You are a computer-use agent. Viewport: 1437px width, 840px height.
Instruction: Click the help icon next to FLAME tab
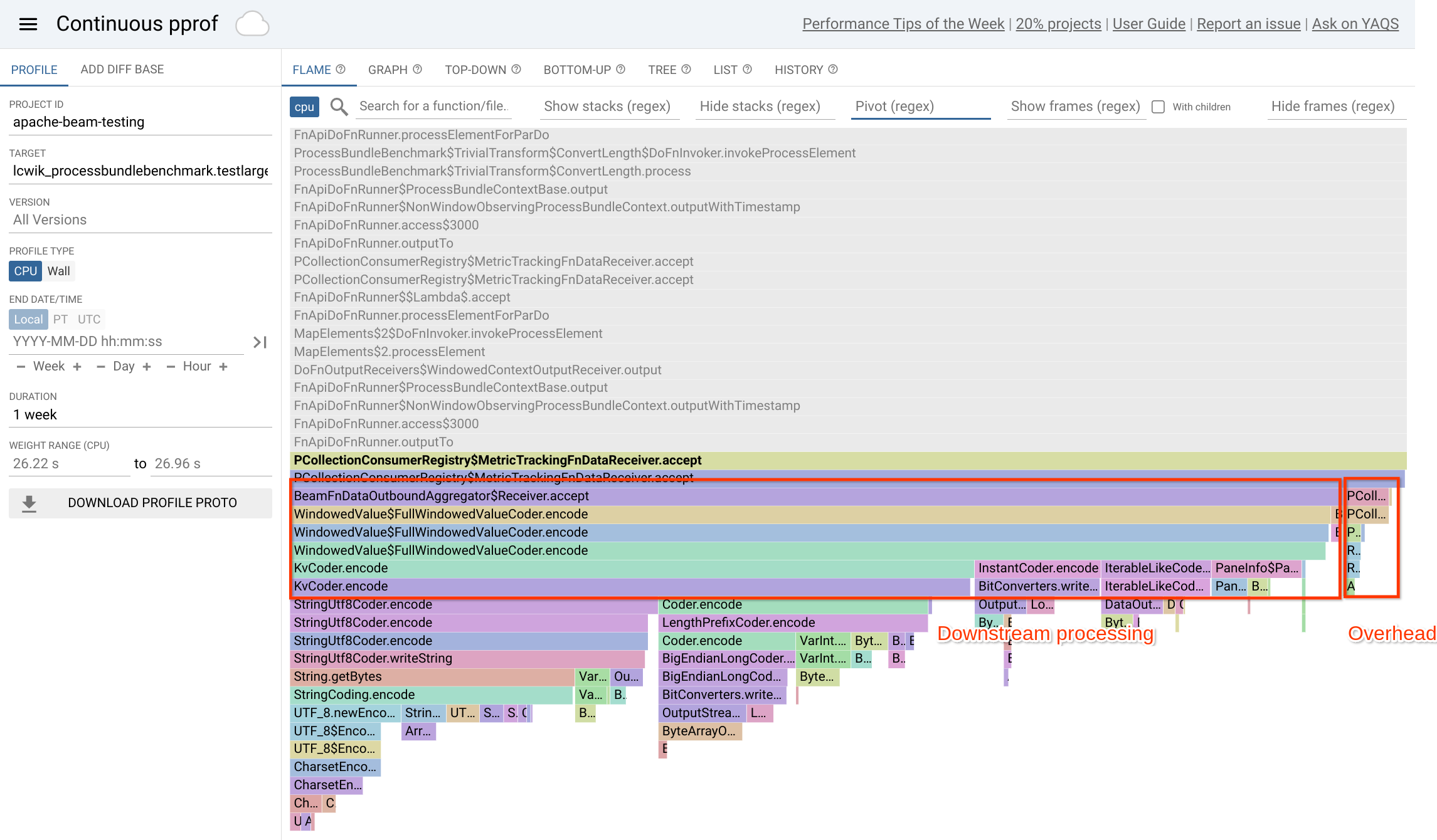coord(341,70)
